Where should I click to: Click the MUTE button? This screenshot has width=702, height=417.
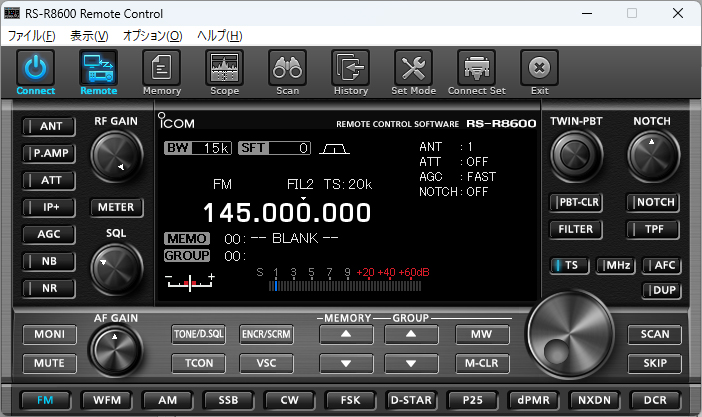[49, 363]
